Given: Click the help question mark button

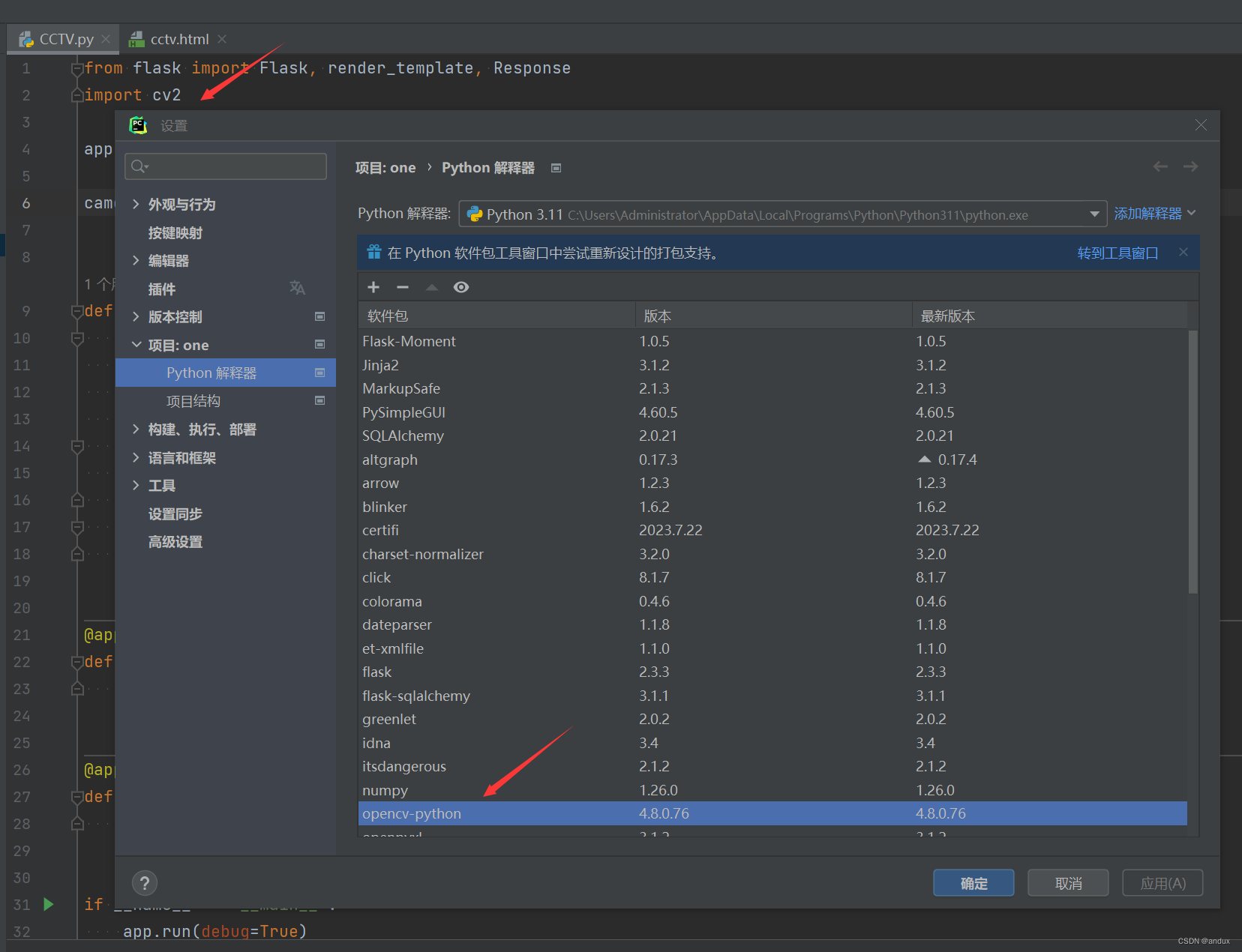Looking at the screenshot, I should pyautogui.click(x=145, y=883).
